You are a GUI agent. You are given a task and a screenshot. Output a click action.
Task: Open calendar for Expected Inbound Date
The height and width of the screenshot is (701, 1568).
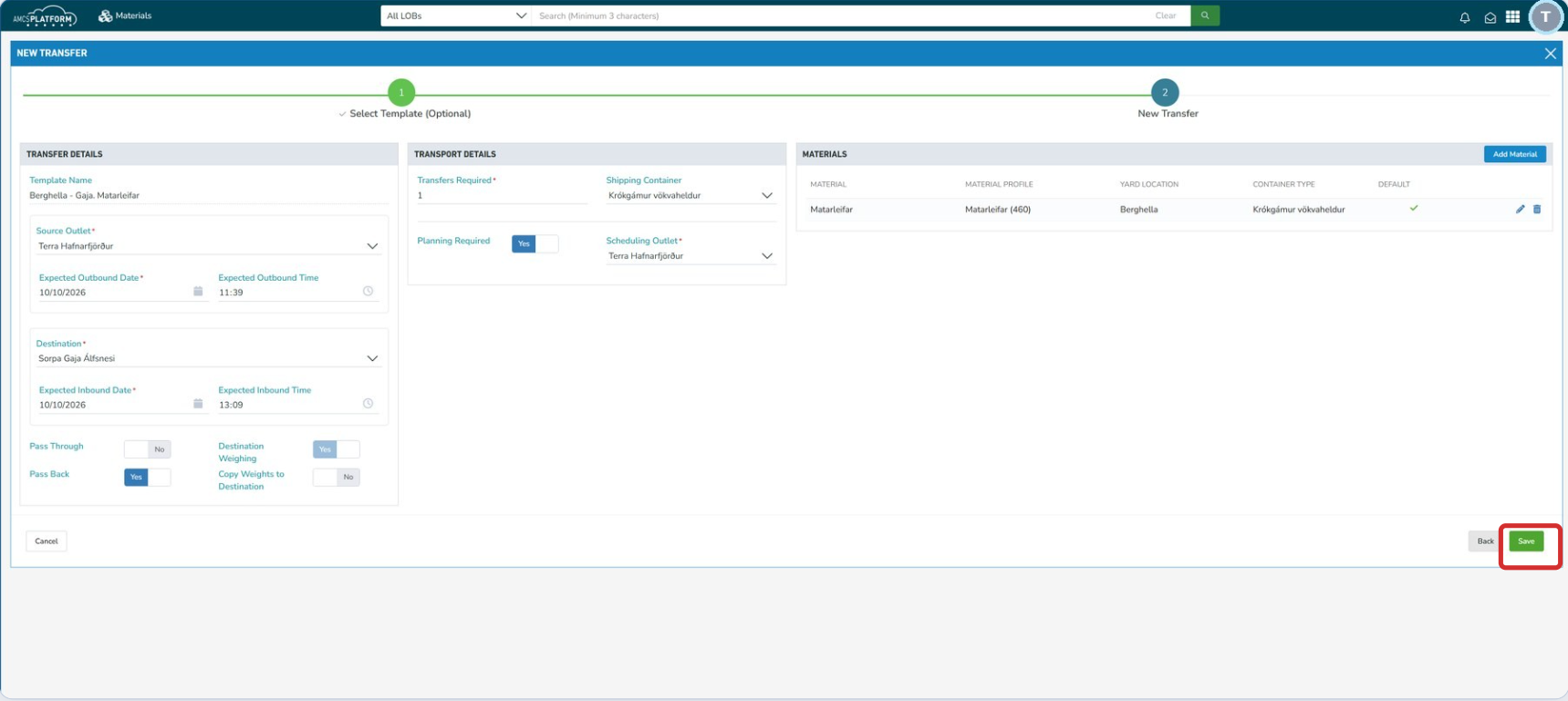[x=198, y=404]
